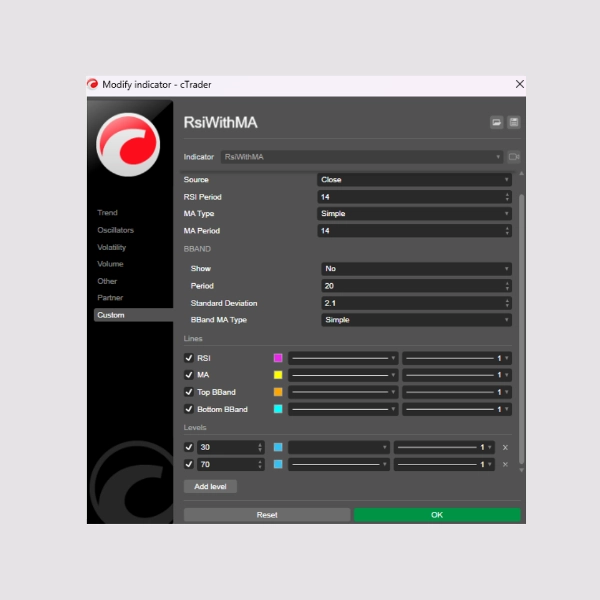Delete the 70 level using its X icon
Viewport: 600px width, 600px height.
505,465
